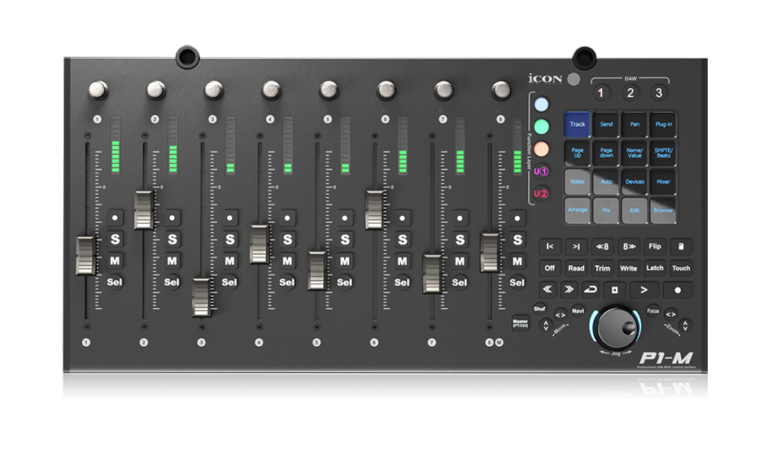Select channel 5 with Sel button
768x452 pixels.
coord(345,282)
